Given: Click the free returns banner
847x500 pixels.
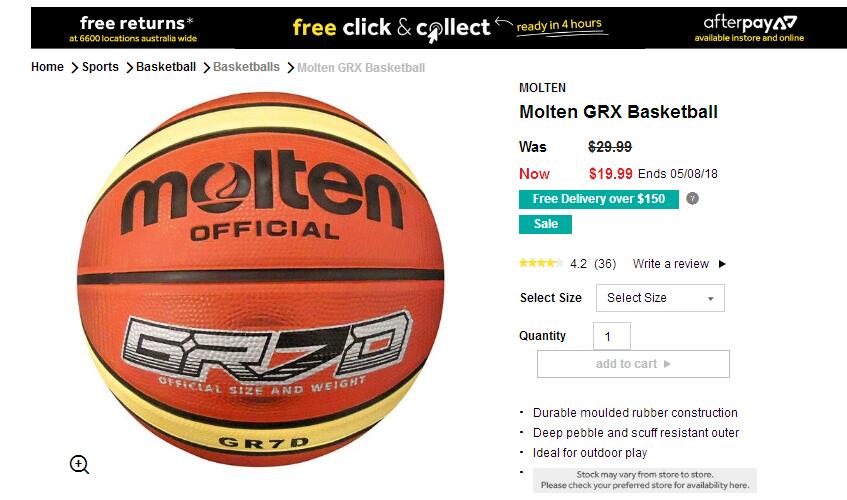Looking at the screenshot, I should pos(133,28).
